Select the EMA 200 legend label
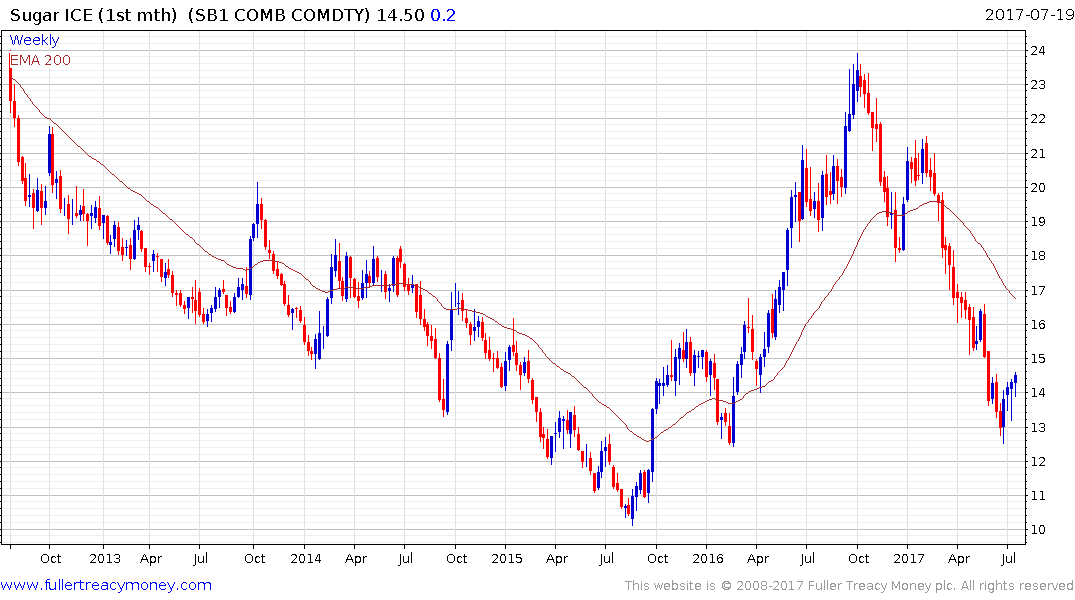Screen dimensions: 1075x600 click(40, 60)
